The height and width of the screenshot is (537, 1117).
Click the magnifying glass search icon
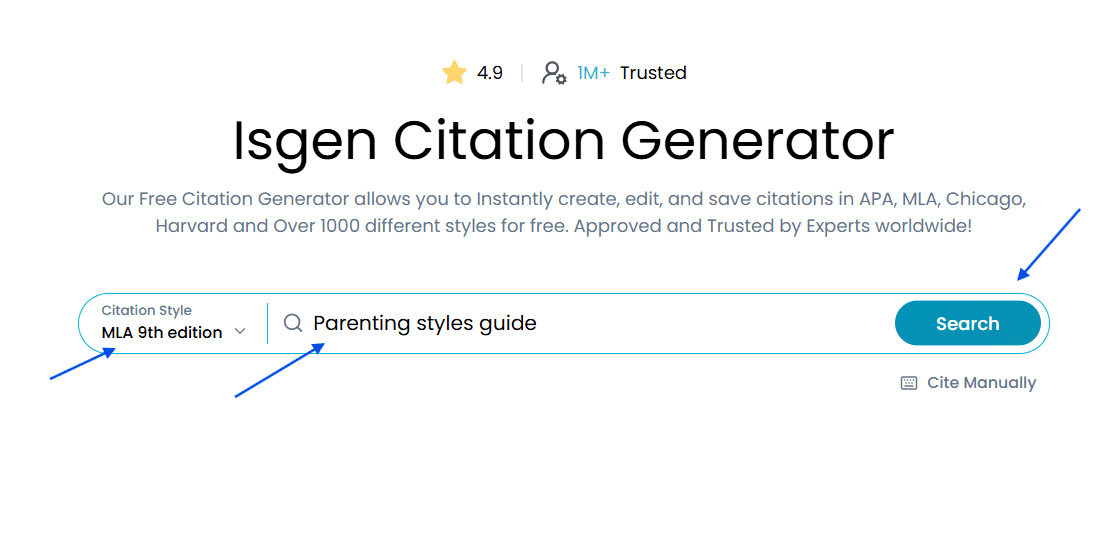pyautogui.click(x=293, y=323)
